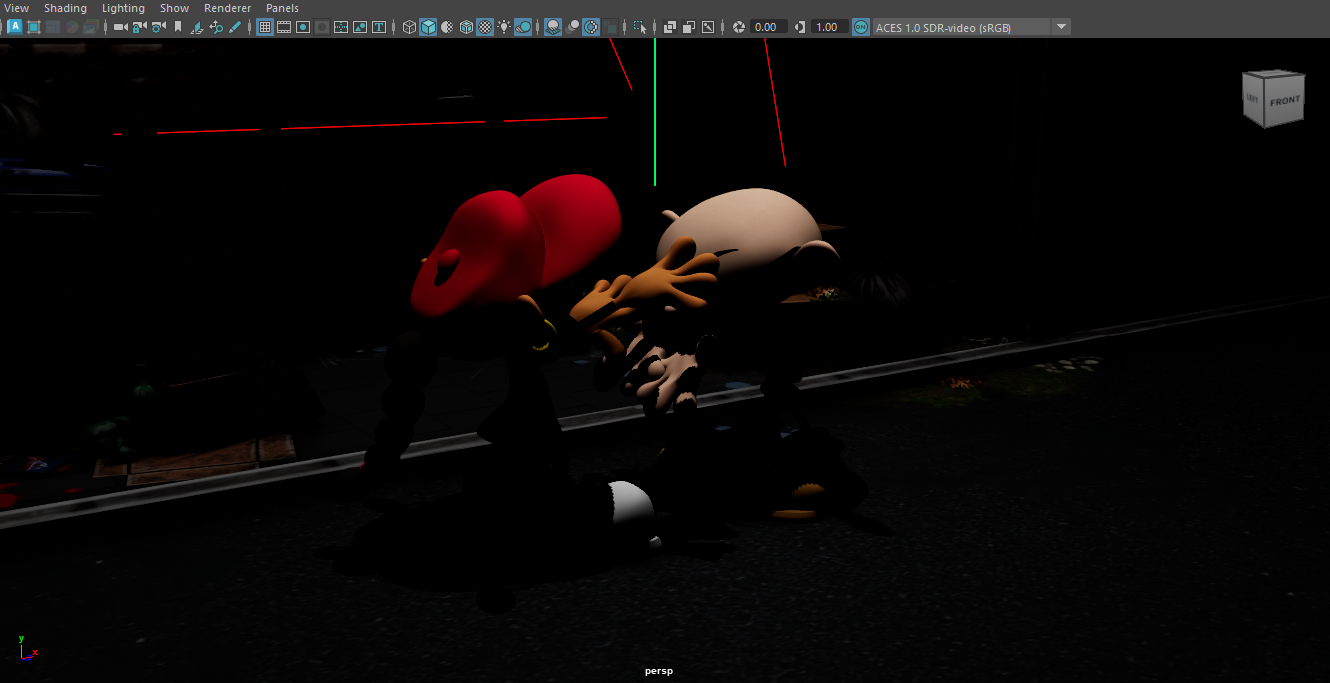The height and width of the screenshot is (683, 1330).
Task: Activate the 2D Pan/Zoom icon
Action: [x=216, y=27]
